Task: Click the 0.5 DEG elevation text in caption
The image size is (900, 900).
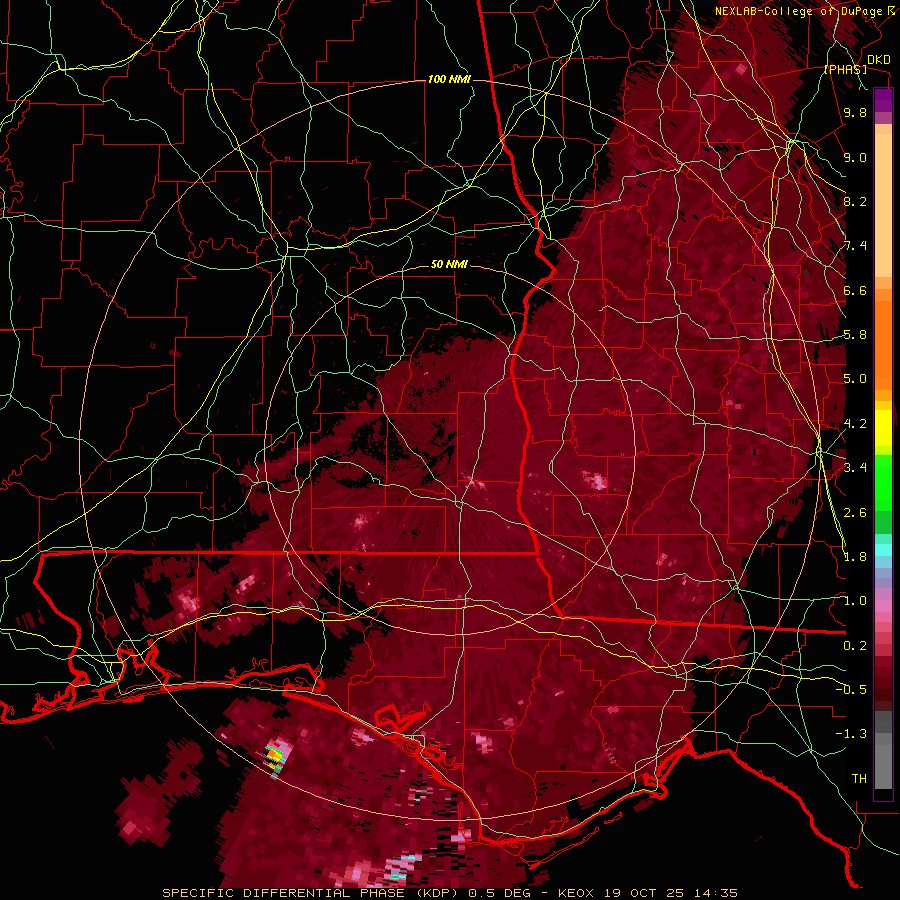Action: coord(501,893)
